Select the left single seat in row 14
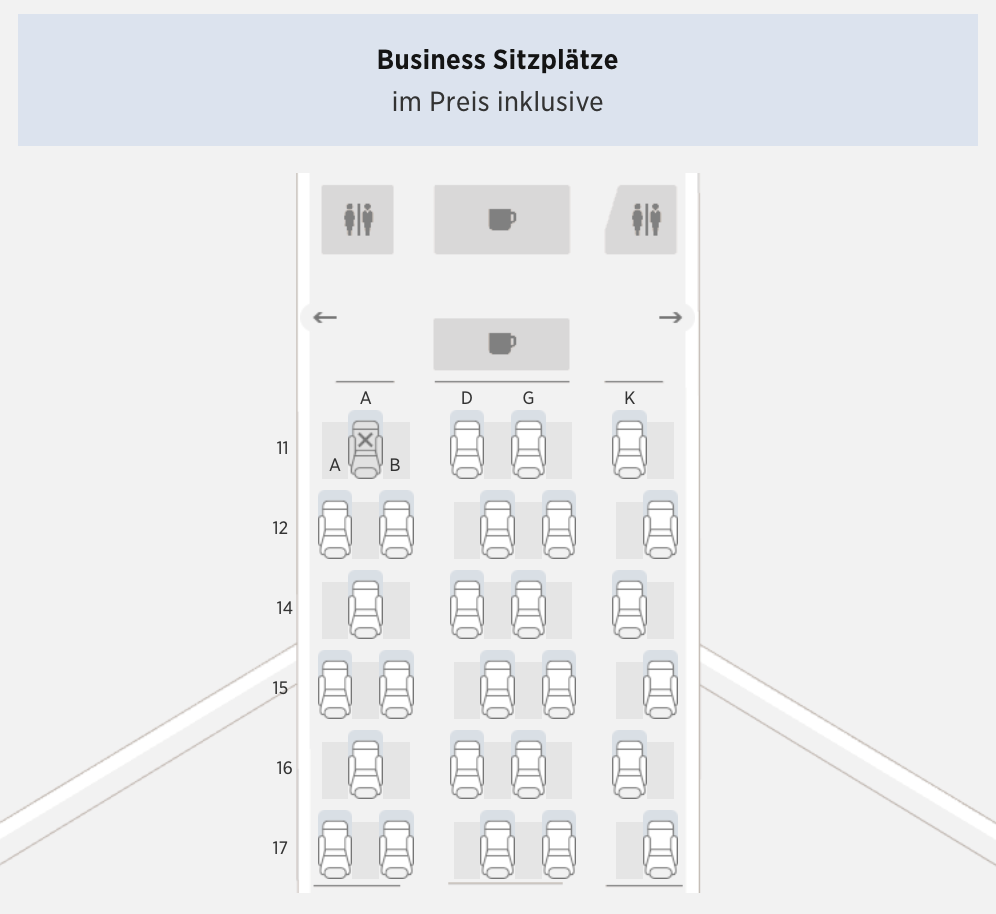The width and height of the screenshot is (996, 914). (x=365, y=607)
